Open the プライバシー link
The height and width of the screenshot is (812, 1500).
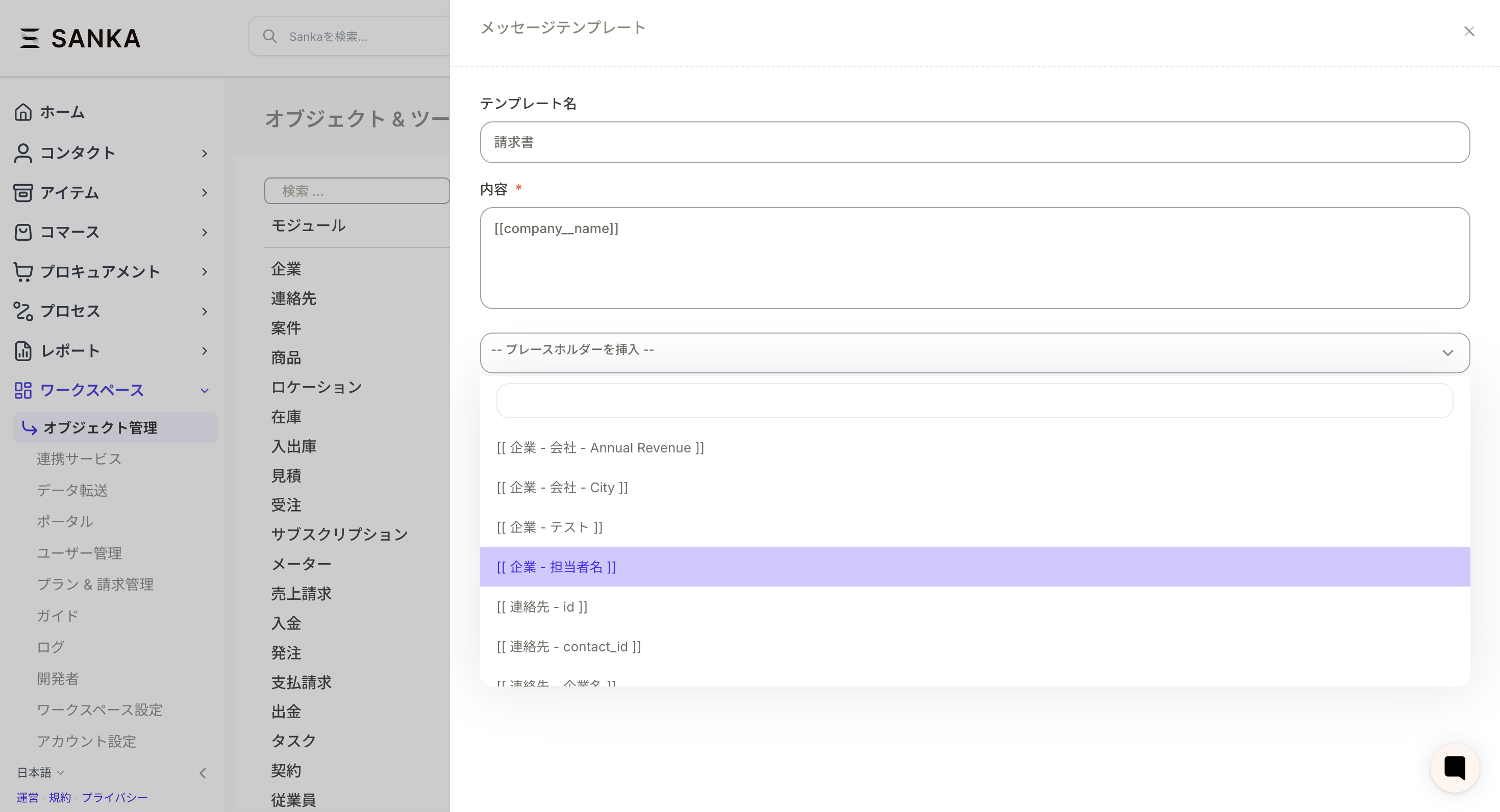(x=115, y=797)
